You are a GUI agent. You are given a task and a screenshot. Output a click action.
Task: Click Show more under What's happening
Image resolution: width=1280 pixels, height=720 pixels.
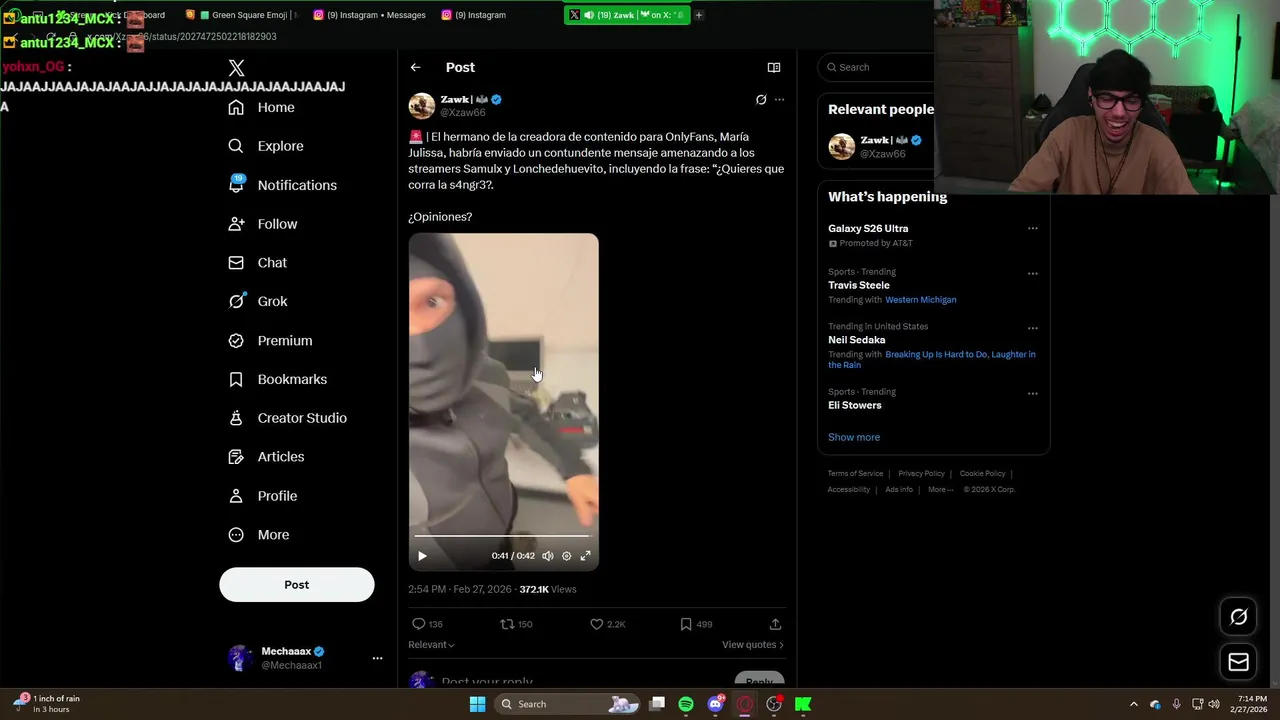tap(854, 437)
